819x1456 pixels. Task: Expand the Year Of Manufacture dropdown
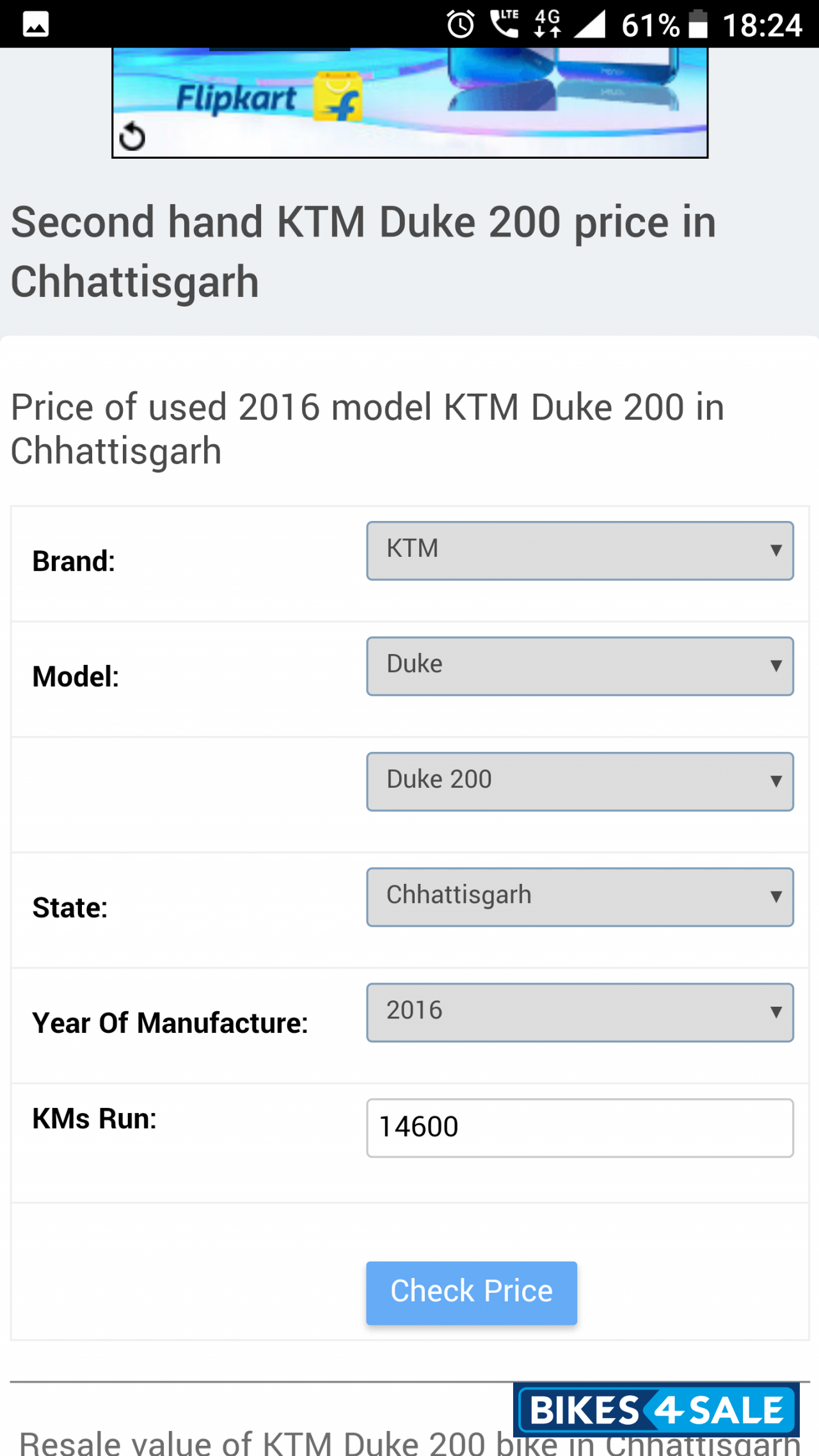(x=580, y=1012)
